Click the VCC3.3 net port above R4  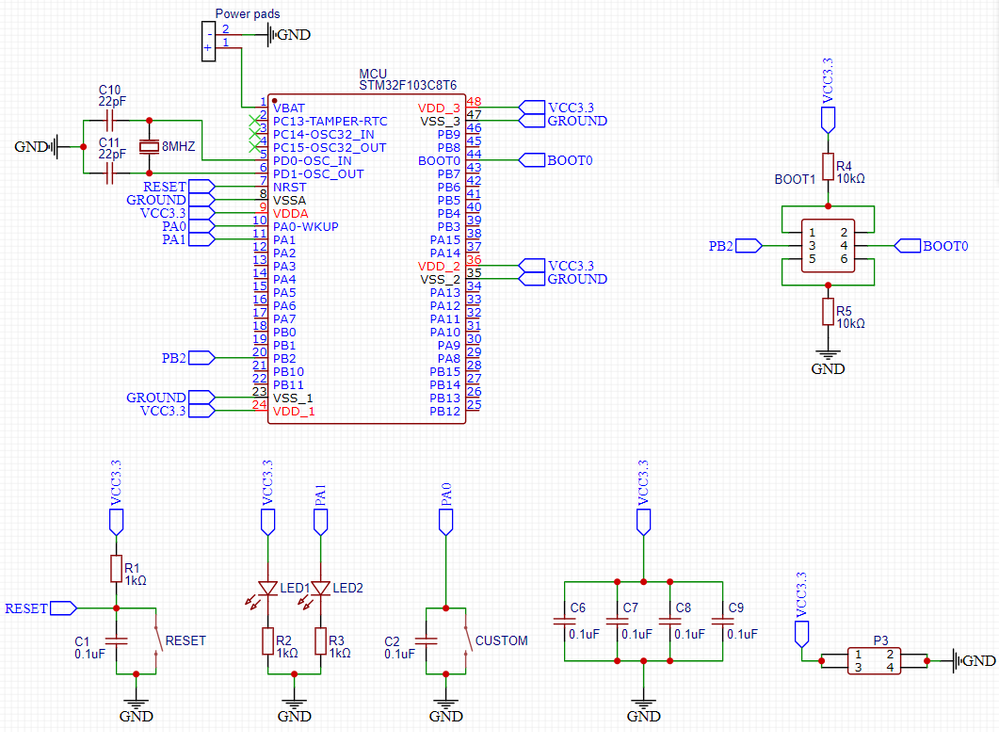(828, 96)
